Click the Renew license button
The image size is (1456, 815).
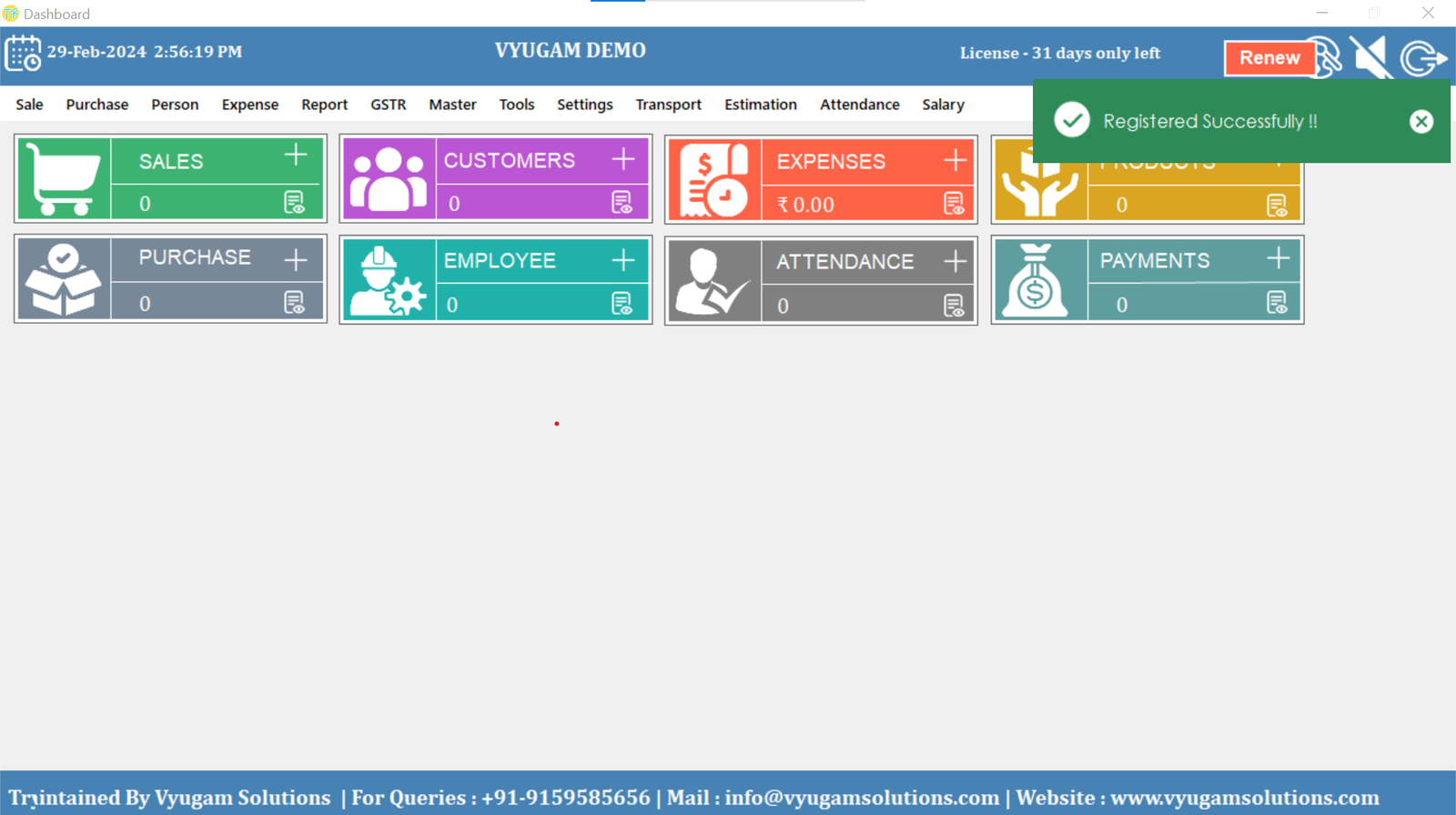tap(1269, 58)
